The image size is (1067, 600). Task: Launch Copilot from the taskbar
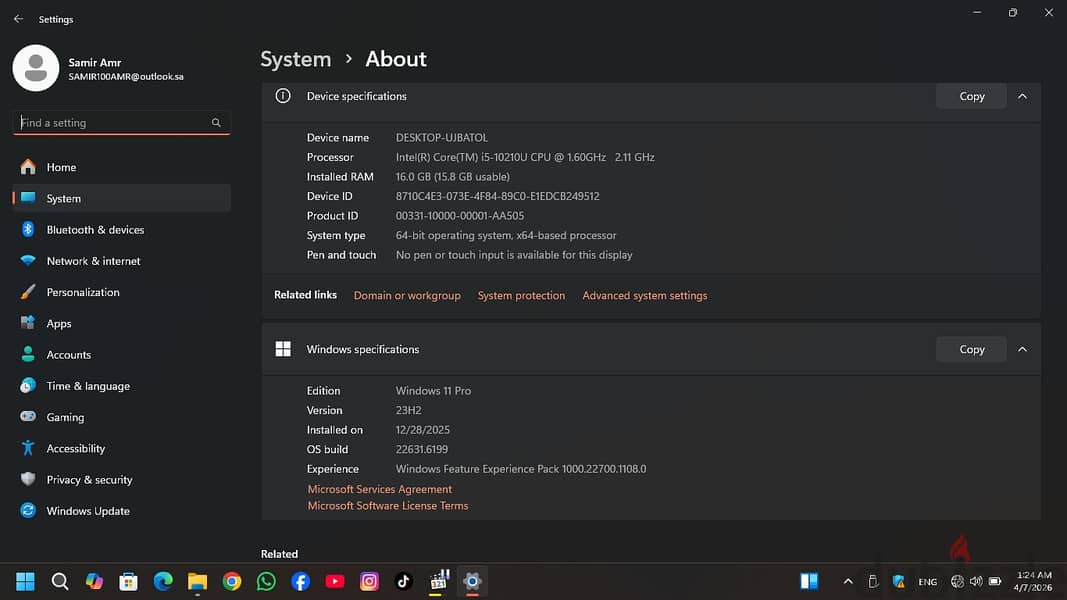click(94, 581)
